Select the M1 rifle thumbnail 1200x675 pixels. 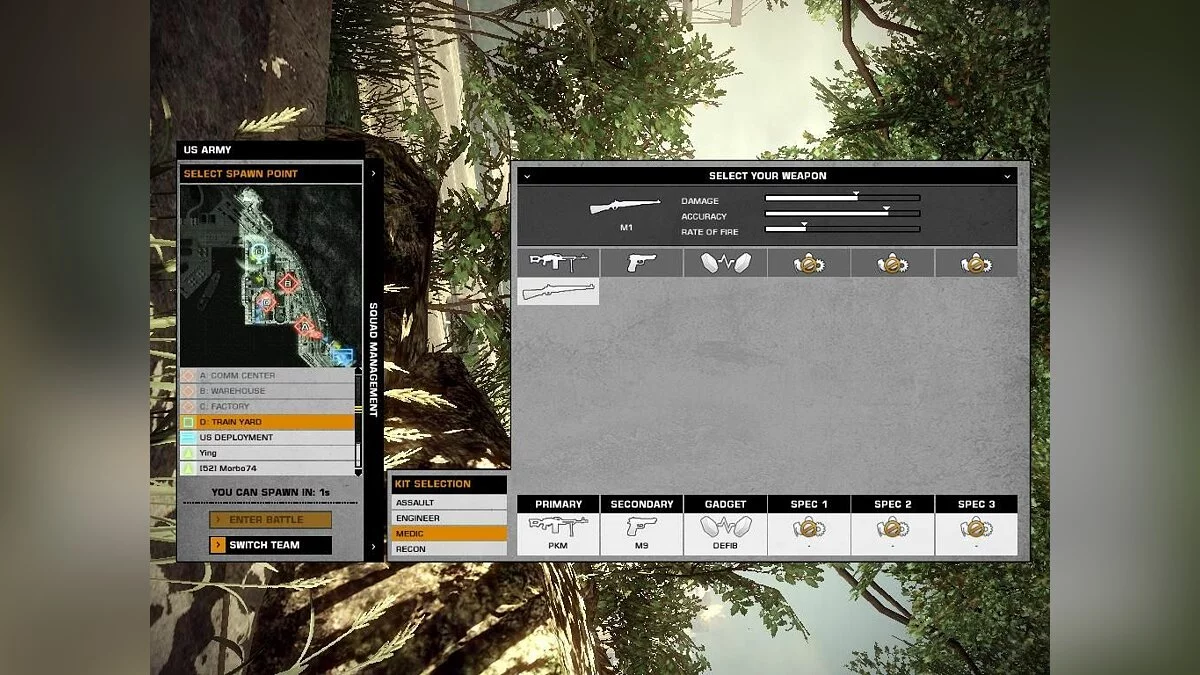(x=558, y=292)
